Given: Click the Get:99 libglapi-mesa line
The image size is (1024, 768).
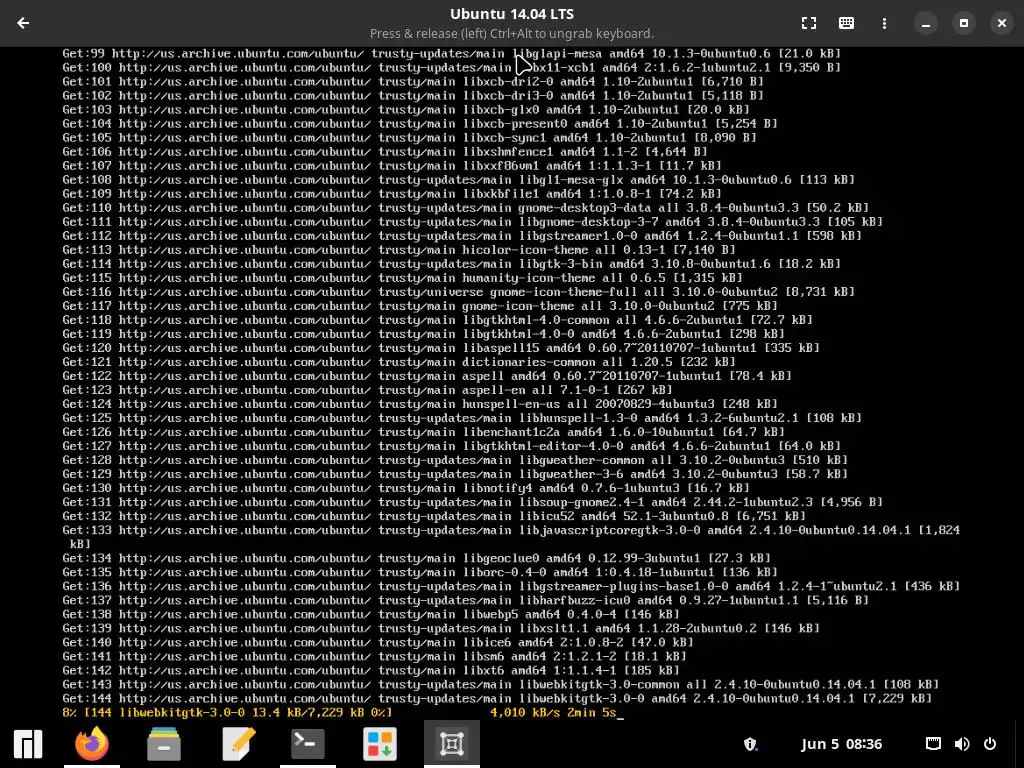Looking at the screenshot, I should pyautogui.click(x=451, y=54).
